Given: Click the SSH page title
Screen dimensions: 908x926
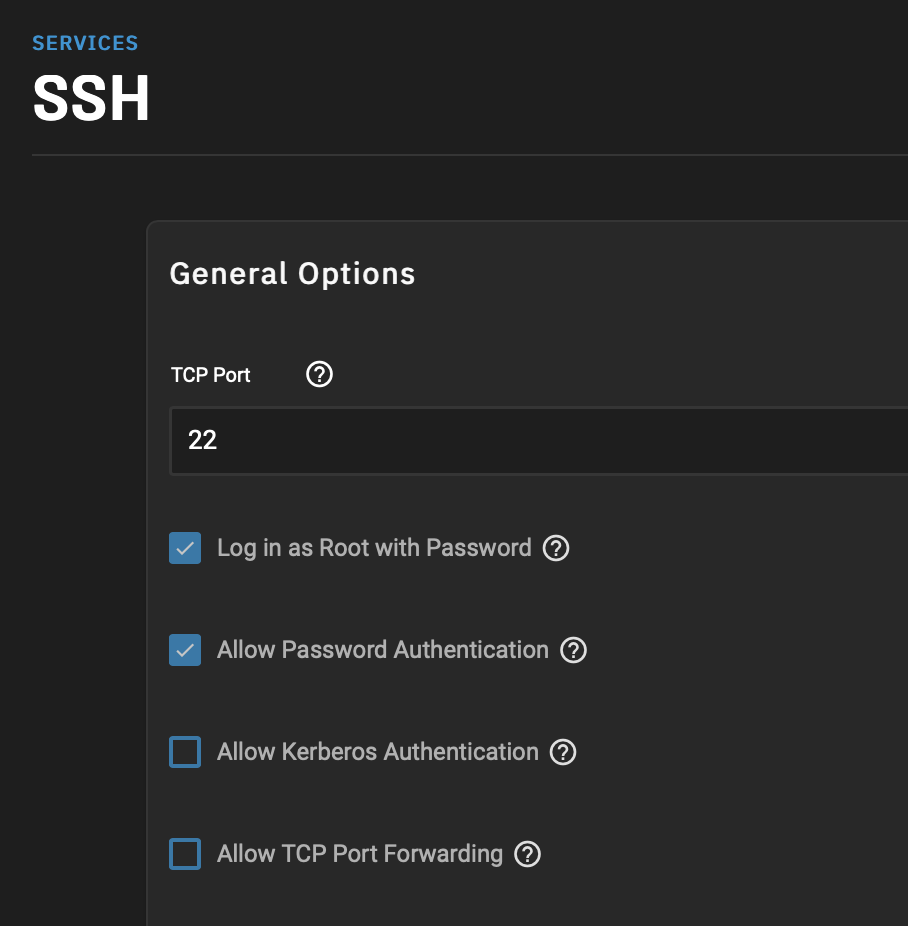Looking at the screenshot, I should click(91, 99).
